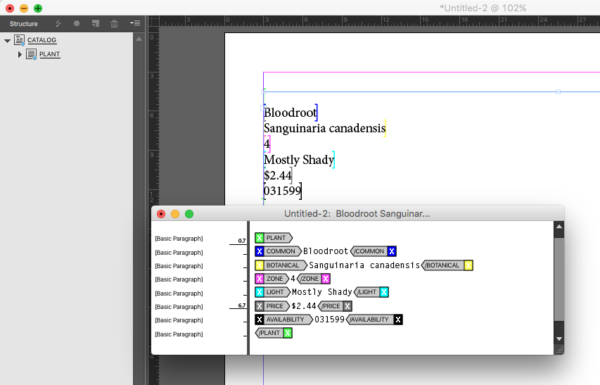Click 'Sanguinaria canadensis' text in the Story Editor
This screenshot has width=600, height=385.
tap(364, 265)
